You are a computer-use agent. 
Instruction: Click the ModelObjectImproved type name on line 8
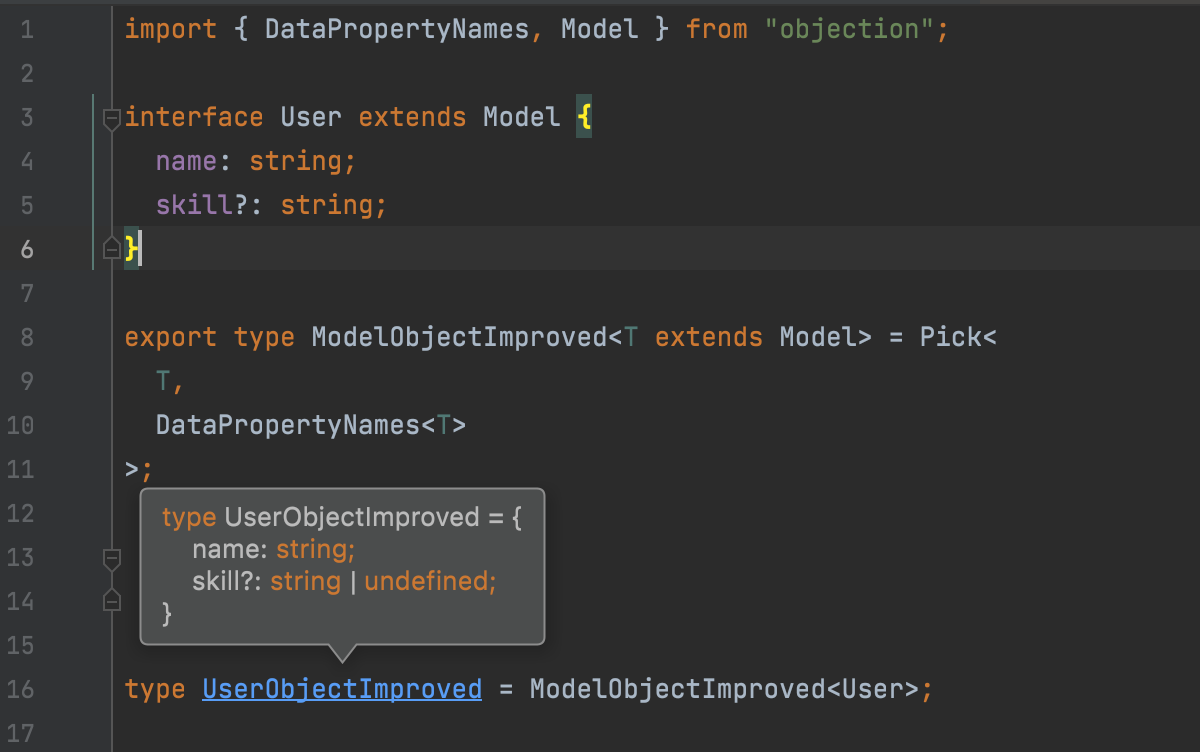(459, 337)
